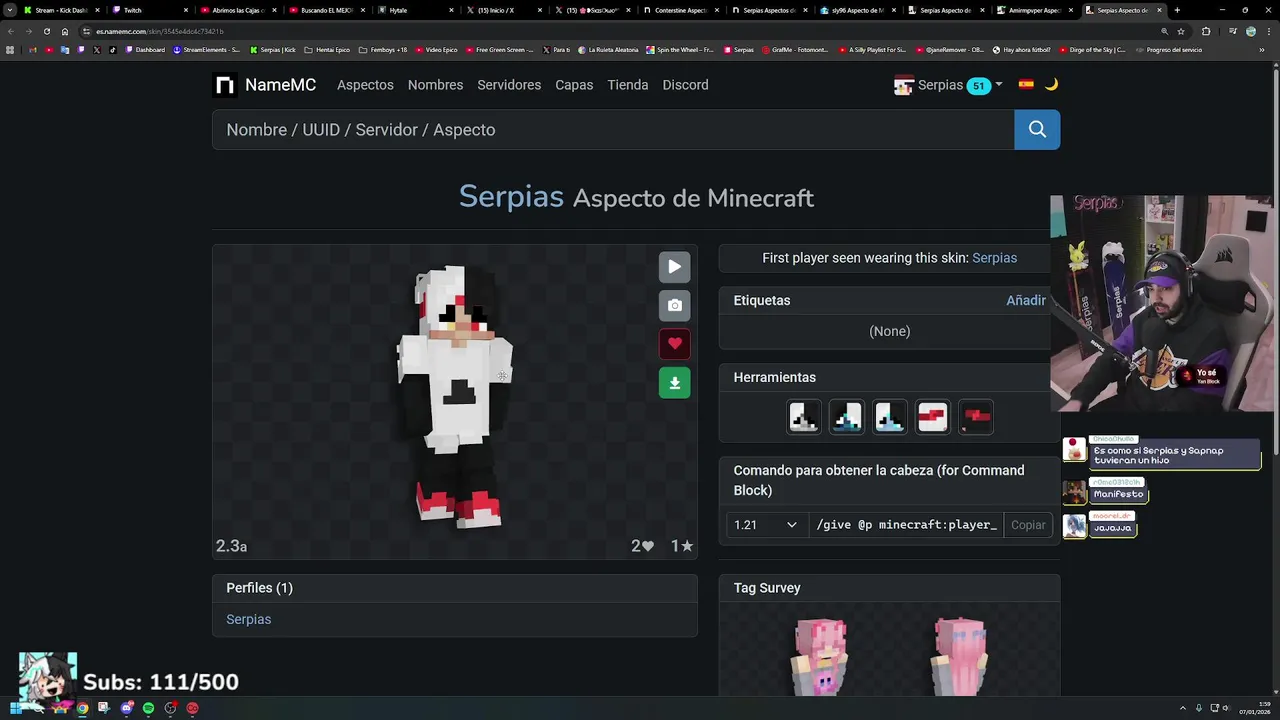Open Servidores in the navigation
The width and height of the screenshot is (1280, 720).
(x=509, y=85)
